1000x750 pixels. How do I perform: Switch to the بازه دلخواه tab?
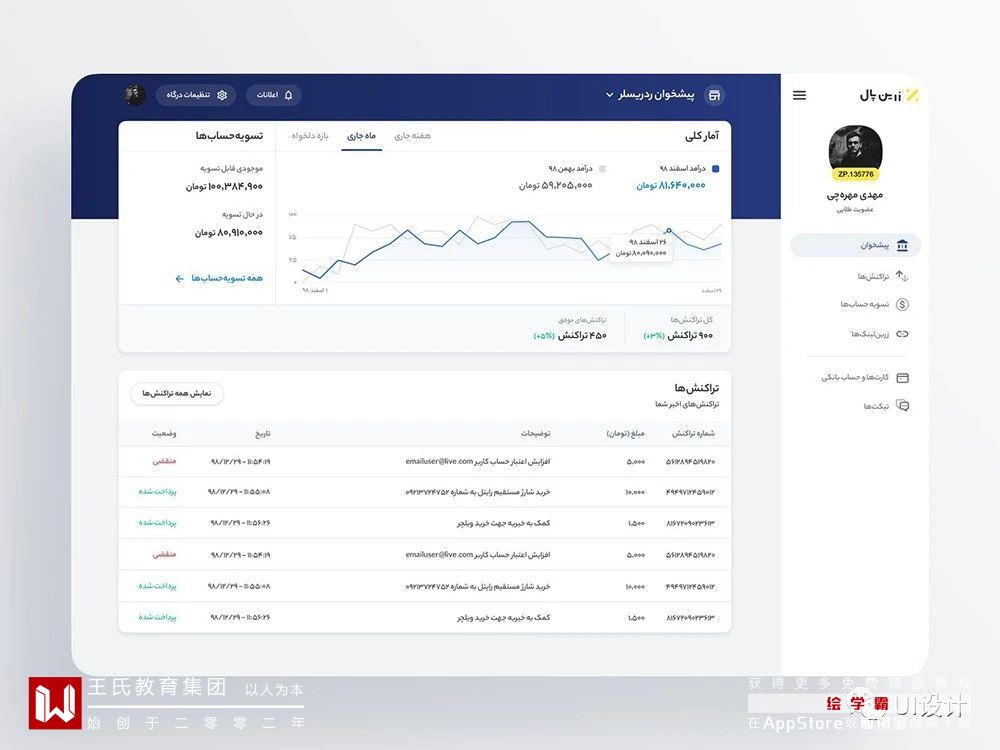pos(310,136)
